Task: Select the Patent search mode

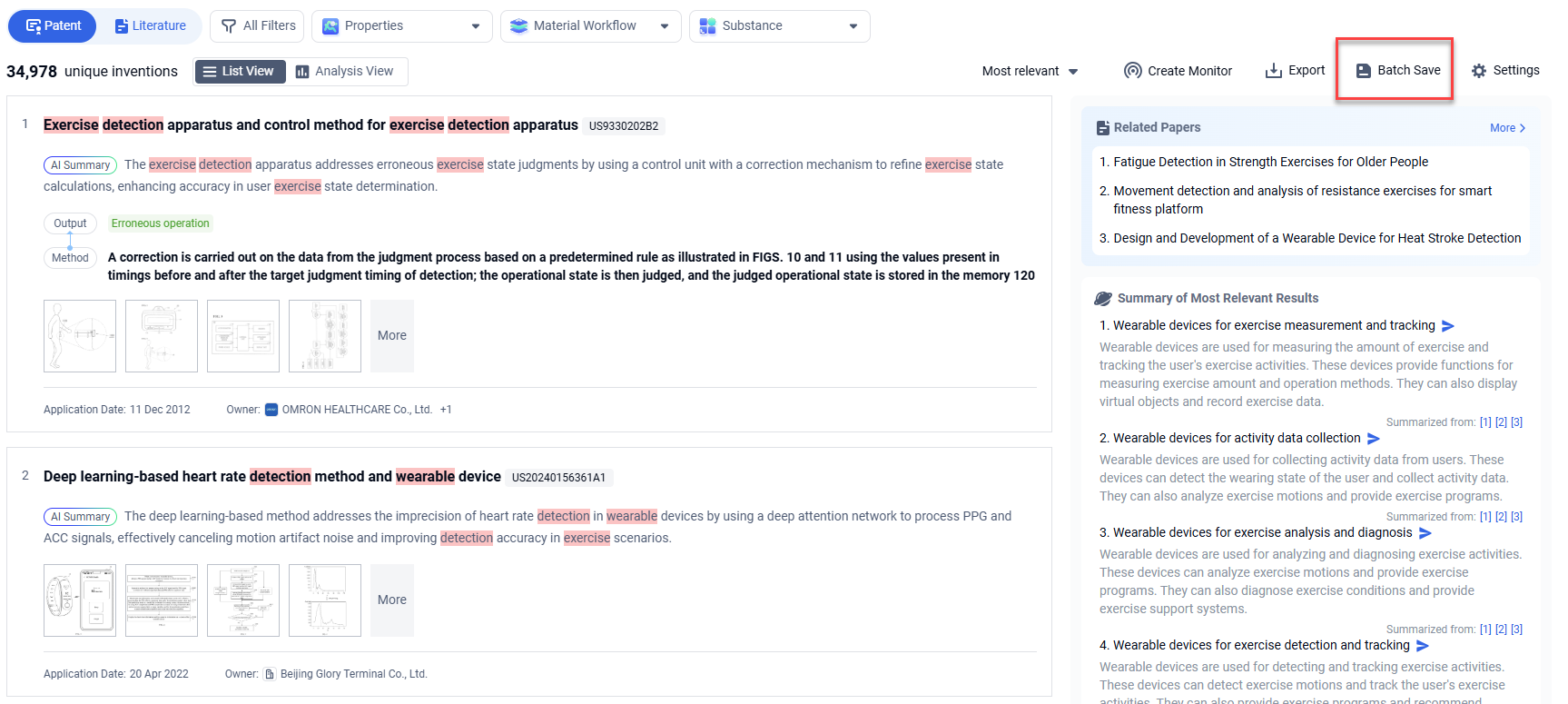Action: point(54,26)
